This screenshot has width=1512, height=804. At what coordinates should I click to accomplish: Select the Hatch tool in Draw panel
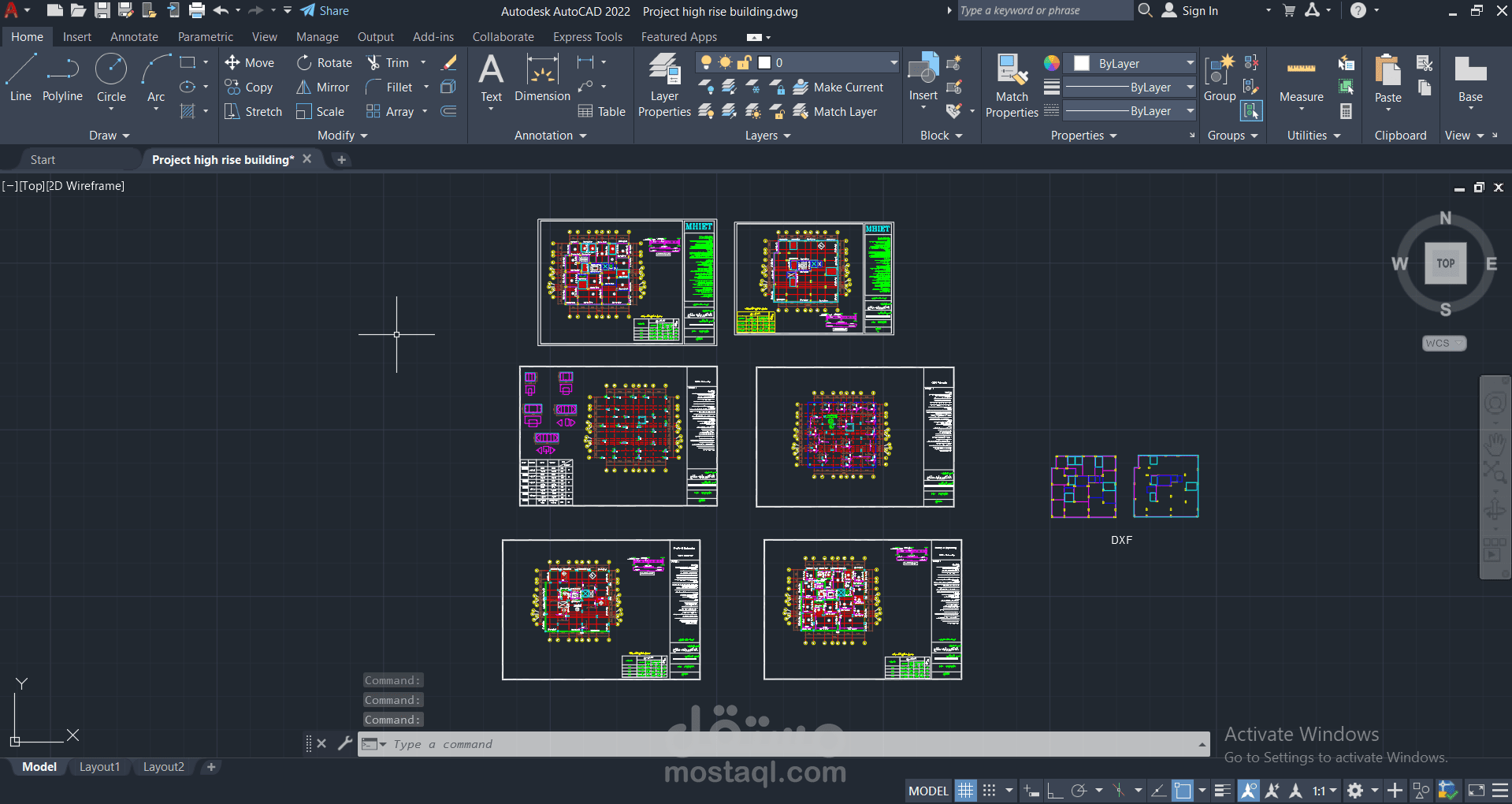tap(188, 111)
